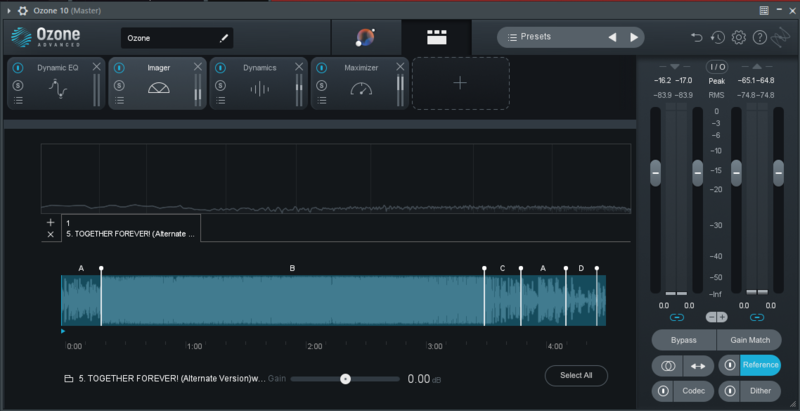Screen dimensions: 800x411
Task: Go to next preset arrow
Action: (x=634, y=37)
